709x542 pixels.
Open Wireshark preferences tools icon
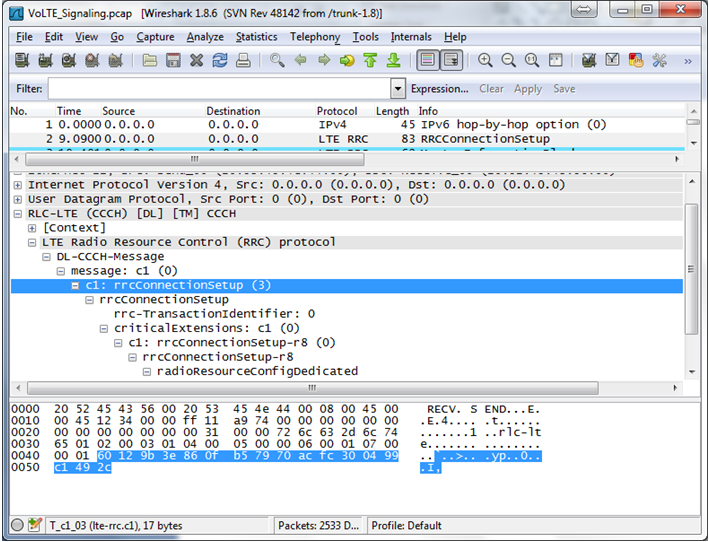pyautogui.click(x=659, y=60)
